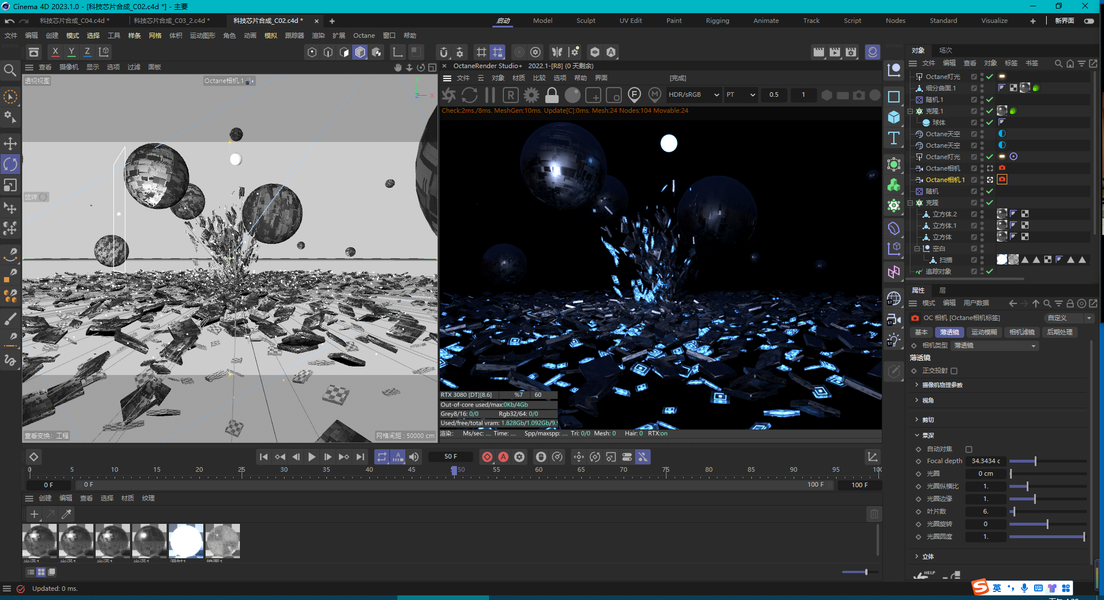Toggle the green checkmark of 追踪对象

coord(989,271)
